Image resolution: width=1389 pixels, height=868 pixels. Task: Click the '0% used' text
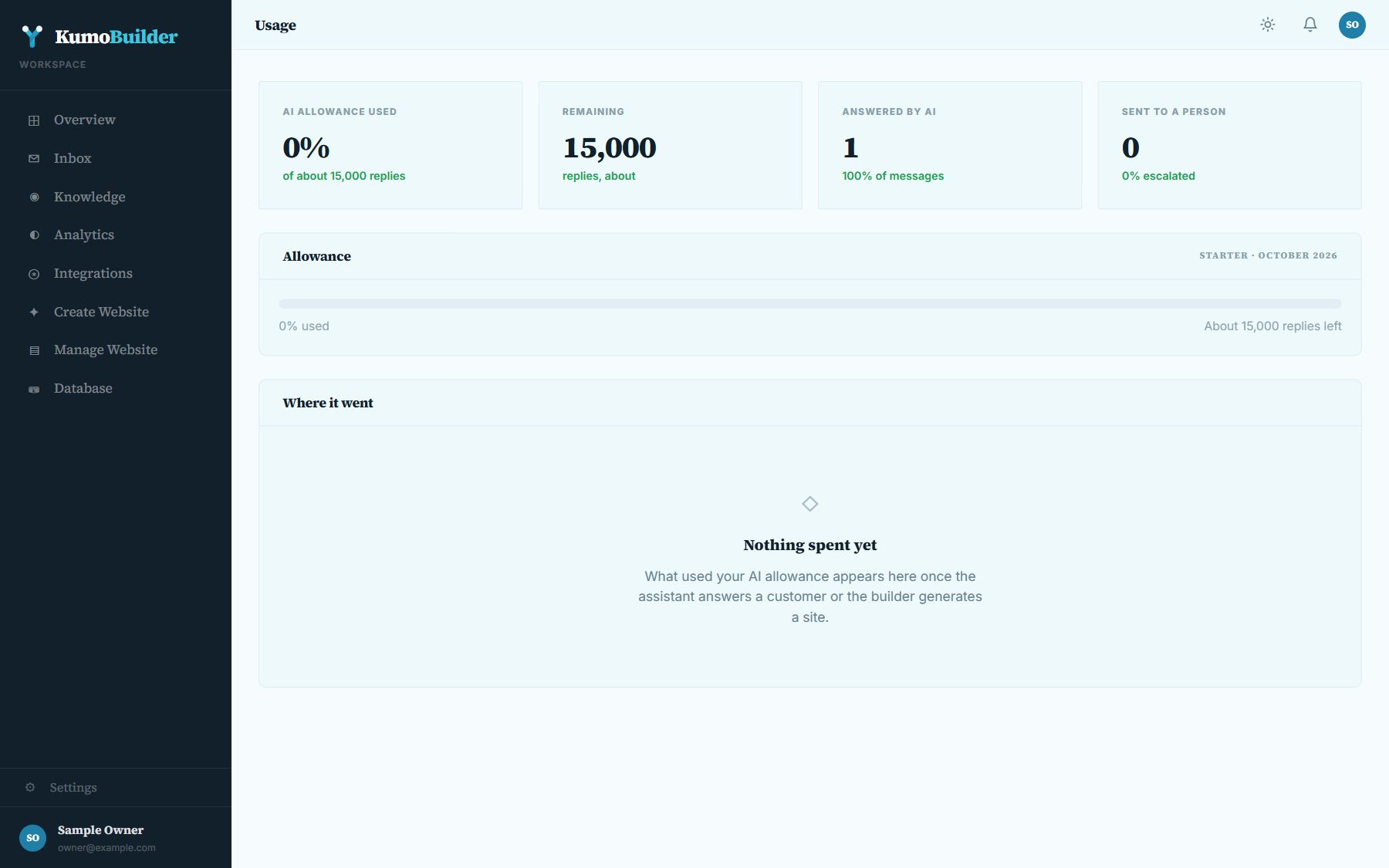[x=304, y=326]
